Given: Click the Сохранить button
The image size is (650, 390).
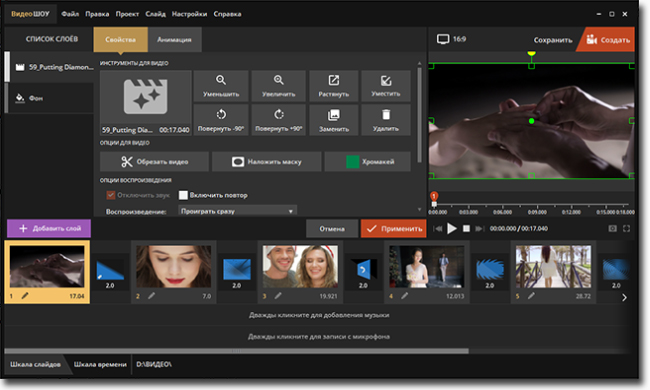Looking at the screenshot, I should coord(553,40).
